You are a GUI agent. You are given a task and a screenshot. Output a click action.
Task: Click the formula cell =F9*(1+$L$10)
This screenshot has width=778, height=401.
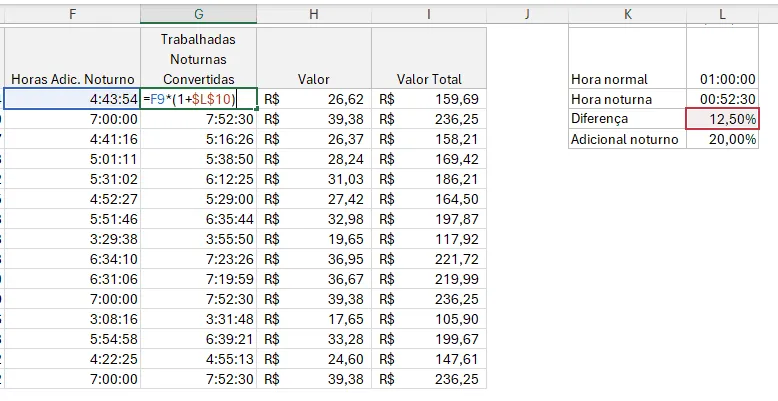(198, 99)
